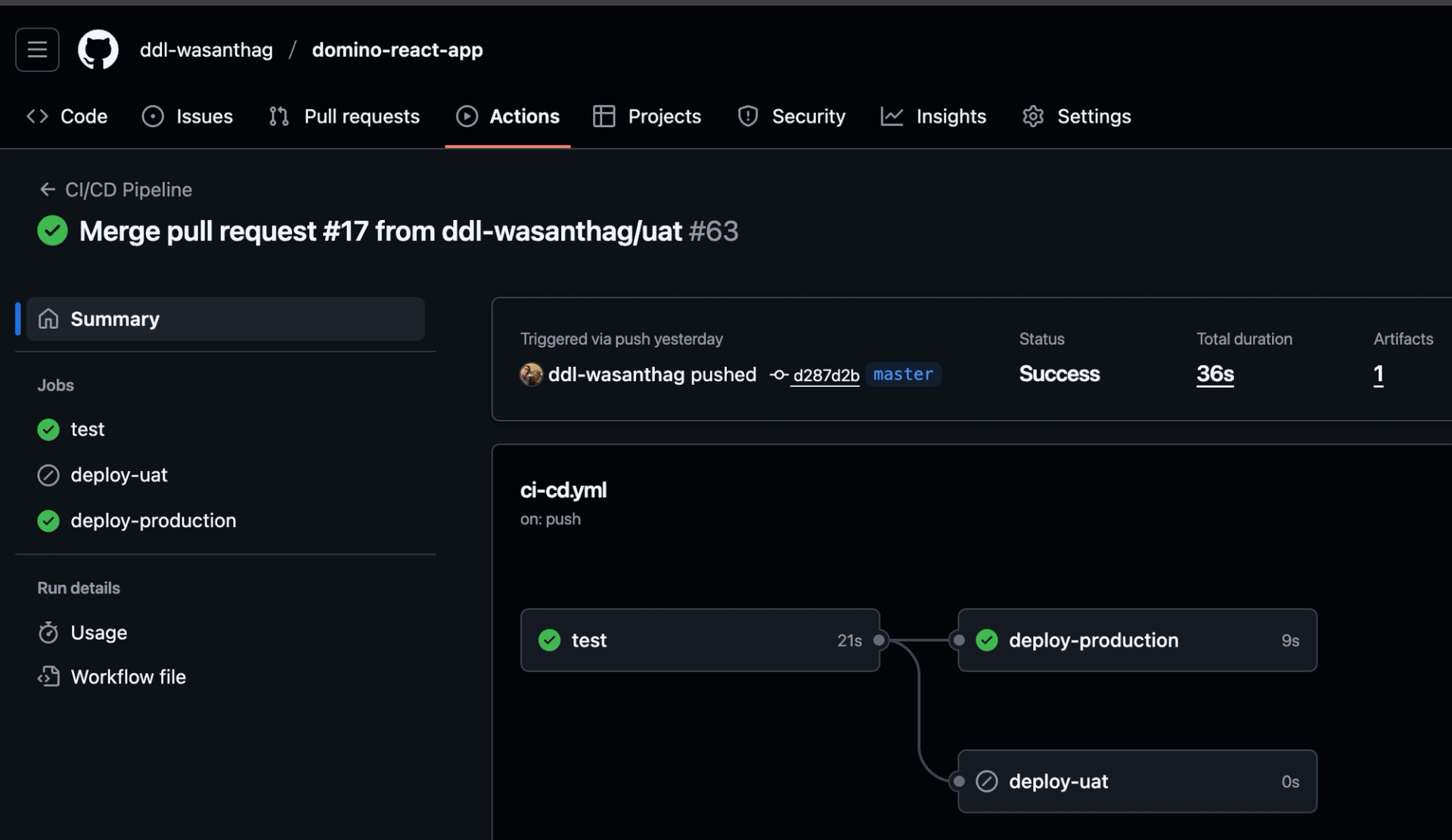
Task: Open Usage via the stopwatch icon
Action: click(48, 632)
